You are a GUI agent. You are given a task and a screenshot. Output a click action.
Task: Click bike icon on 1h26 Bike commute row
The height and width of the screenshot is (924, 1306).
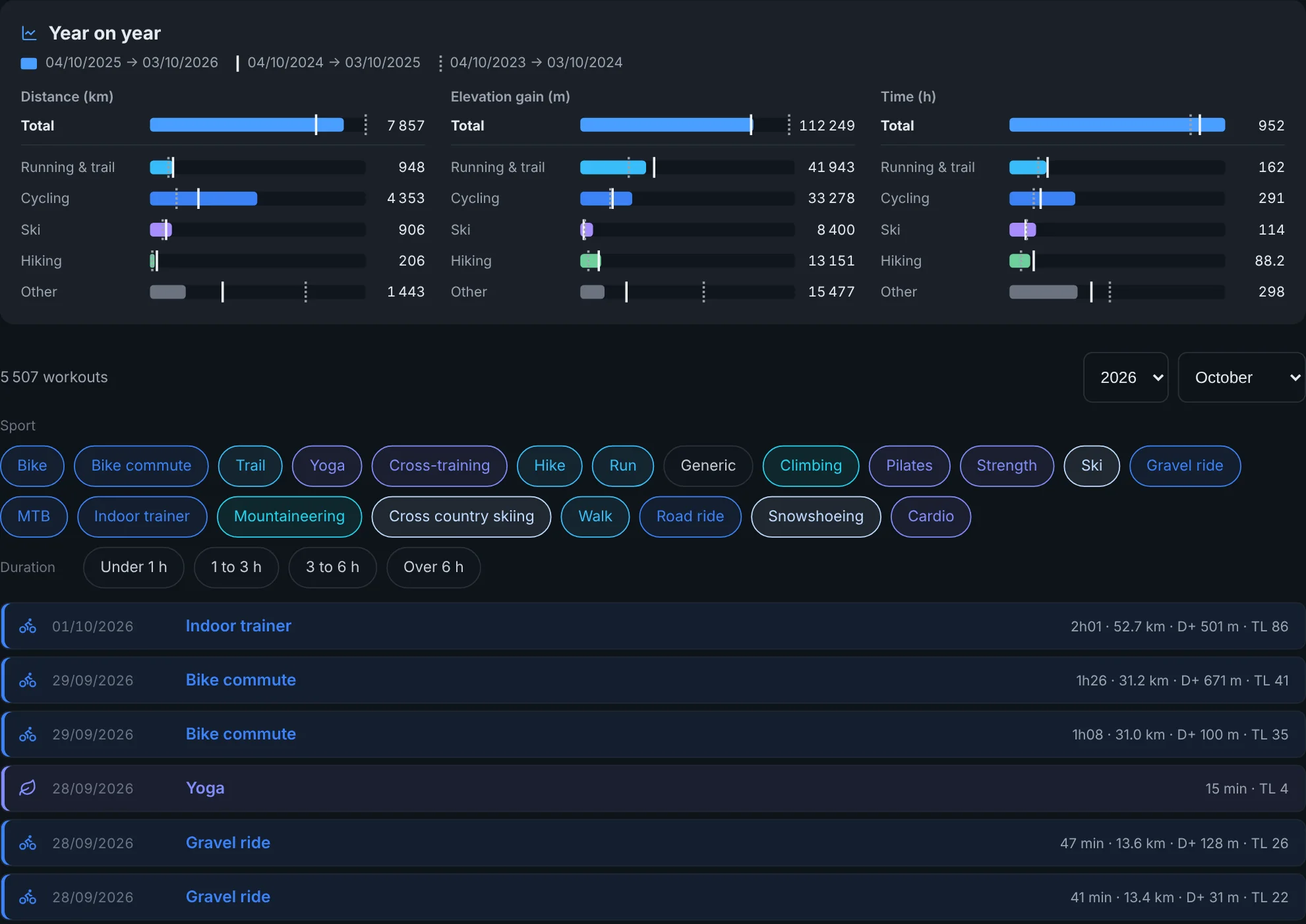[28, 680]
